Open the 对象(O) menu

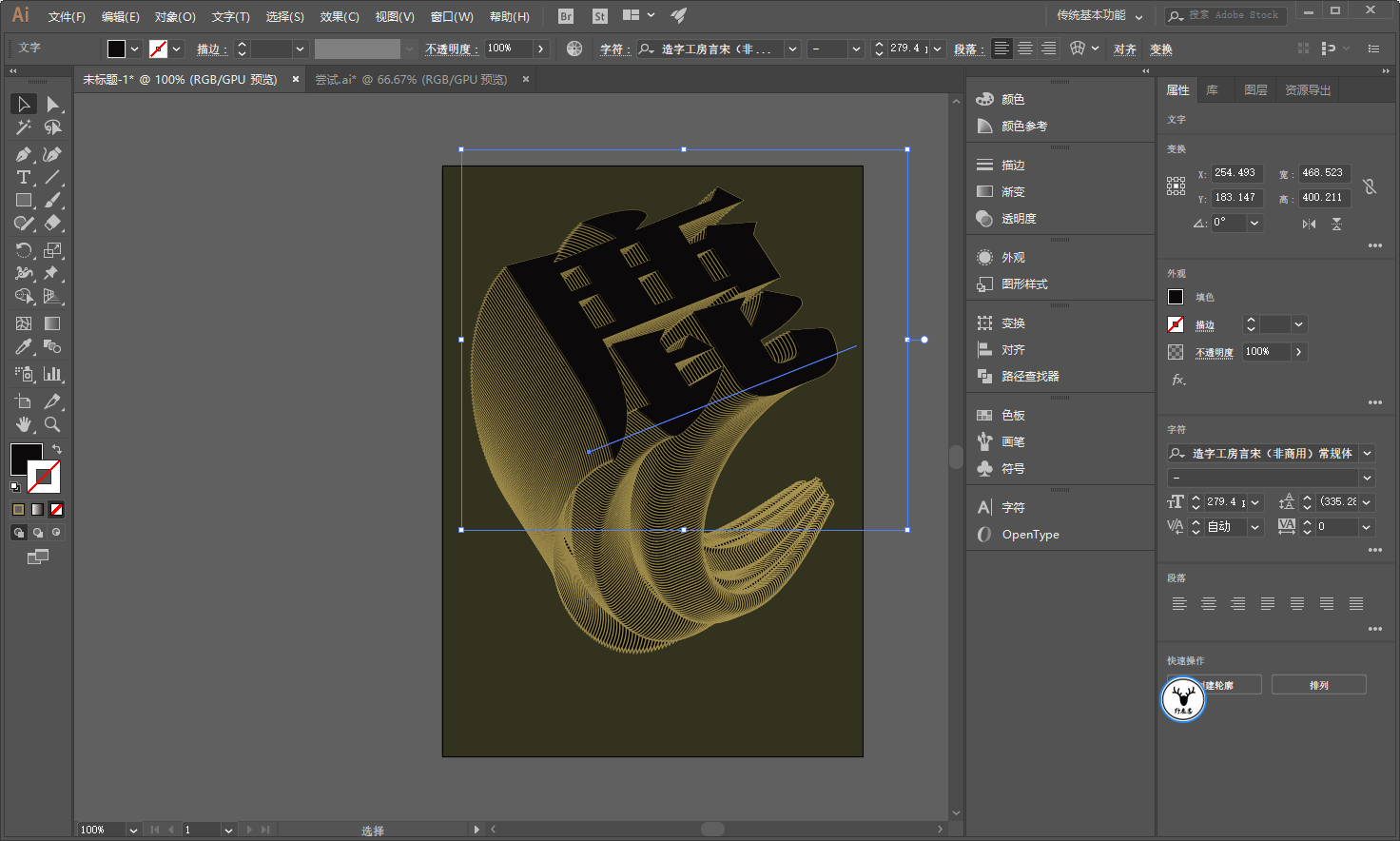point(175,16)
